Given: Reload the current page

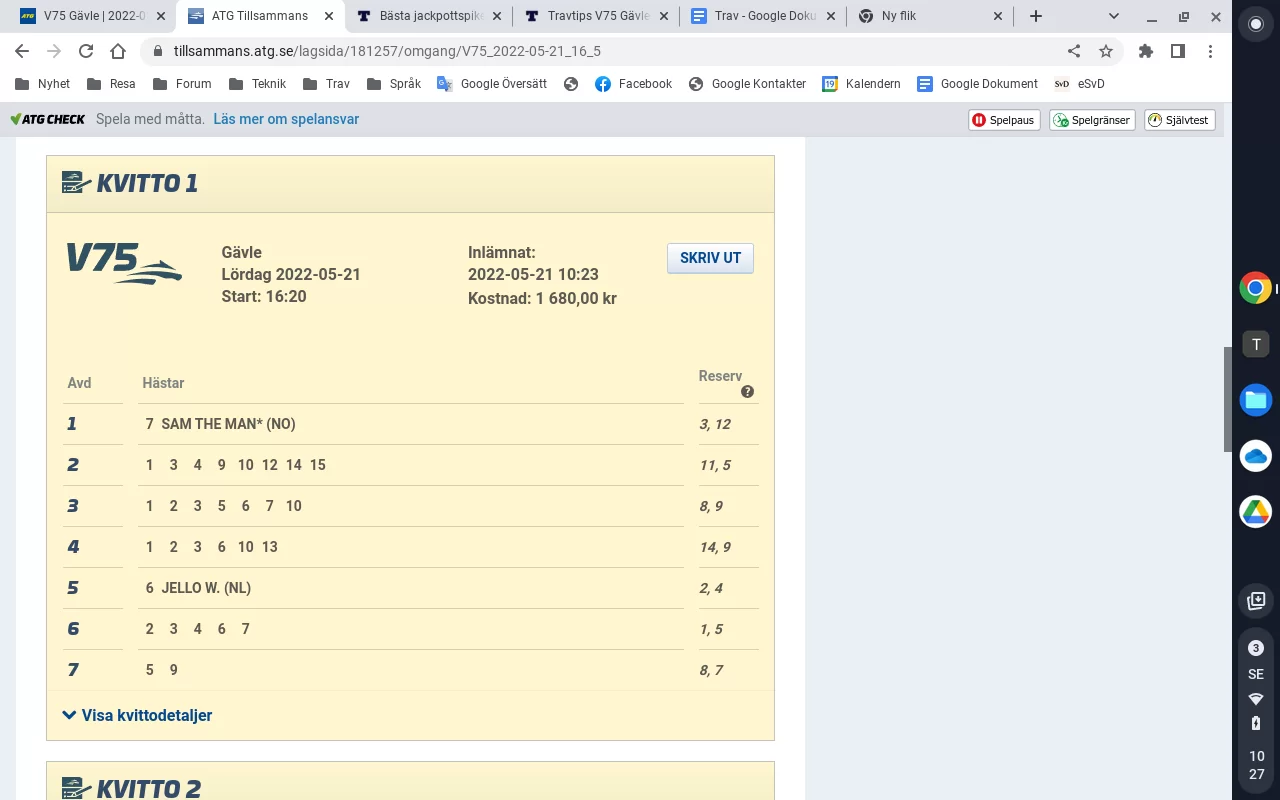Looking at the screenshot, I should [x=84, y=51].
